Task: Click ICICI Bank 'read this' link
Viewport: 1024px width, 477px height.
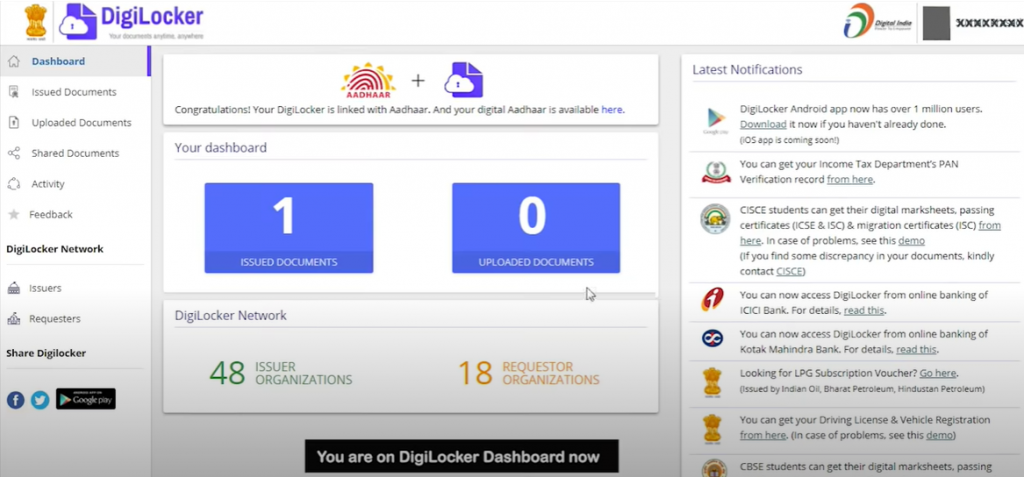Action: click(864, 310)
